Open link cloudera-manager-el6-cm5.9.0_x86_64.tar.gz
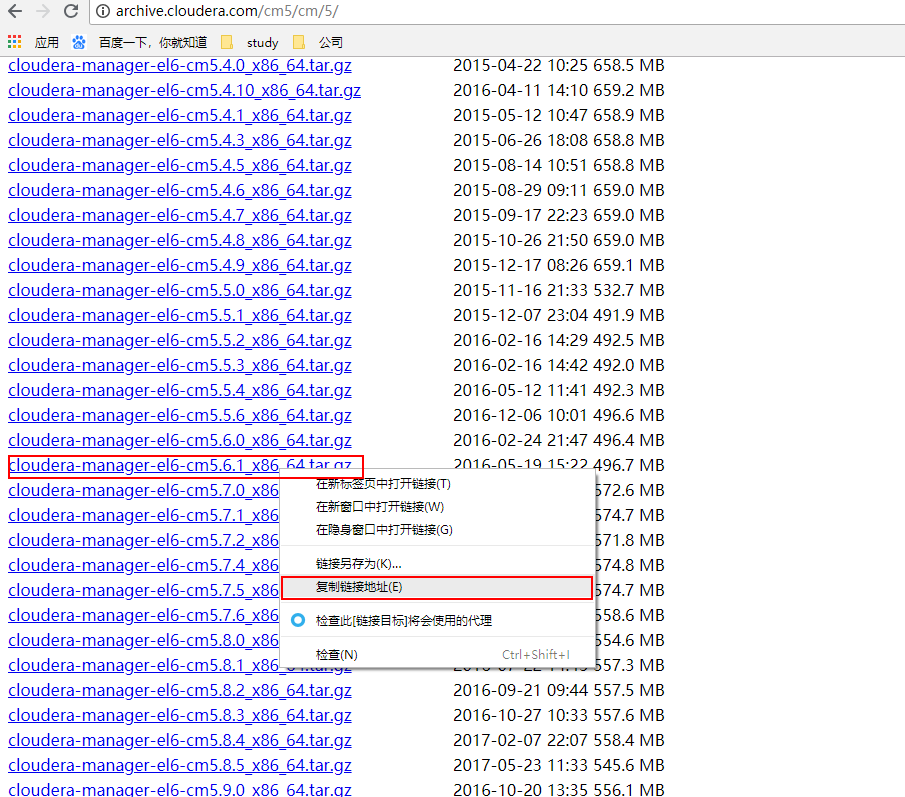905x797 pixels. (179, 789)
